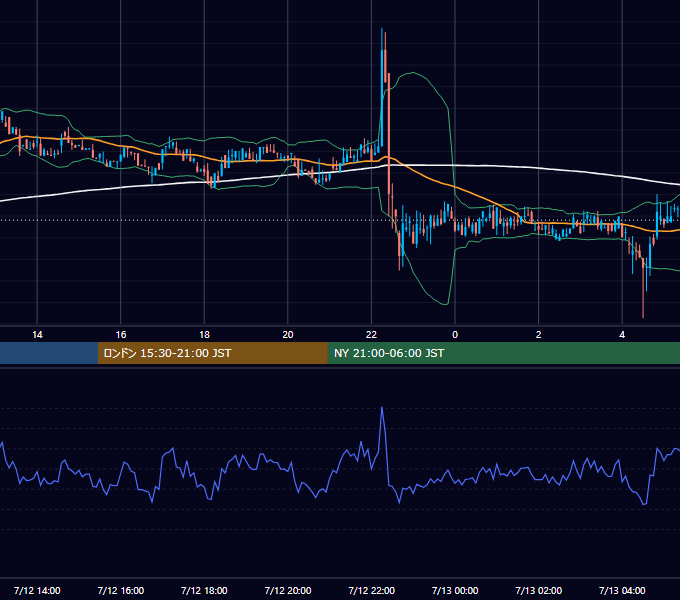Click the 7/12 22:00 date label
The height and width of the screenshot is (600, 680).
tap(372, 590)
